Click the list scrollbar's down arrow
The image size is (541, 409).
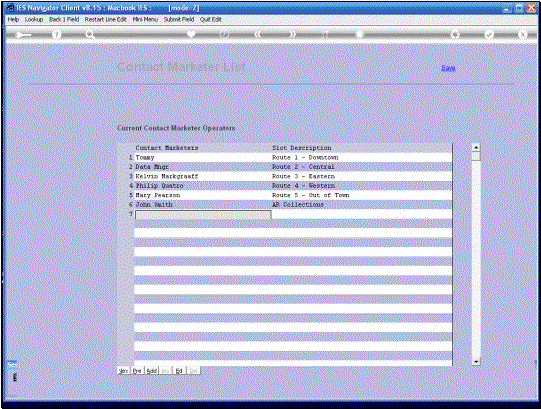click(476, 361)
